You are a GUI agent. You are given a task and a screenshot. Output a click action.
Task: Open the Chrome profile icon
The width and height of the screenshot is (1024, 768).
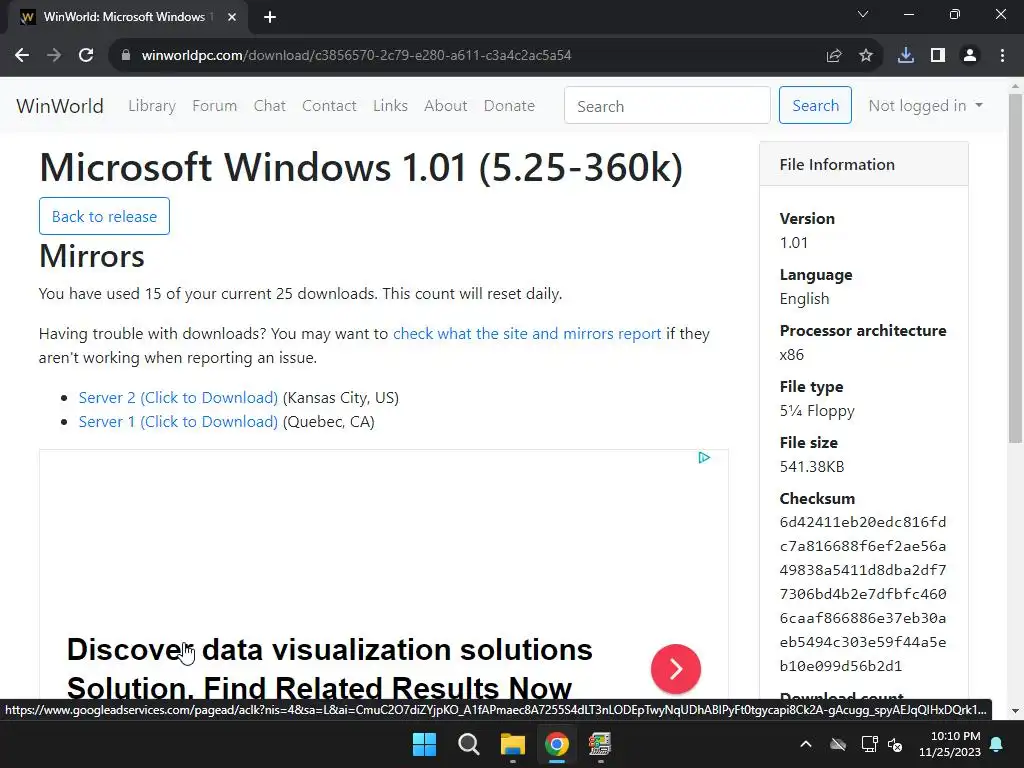970,56
